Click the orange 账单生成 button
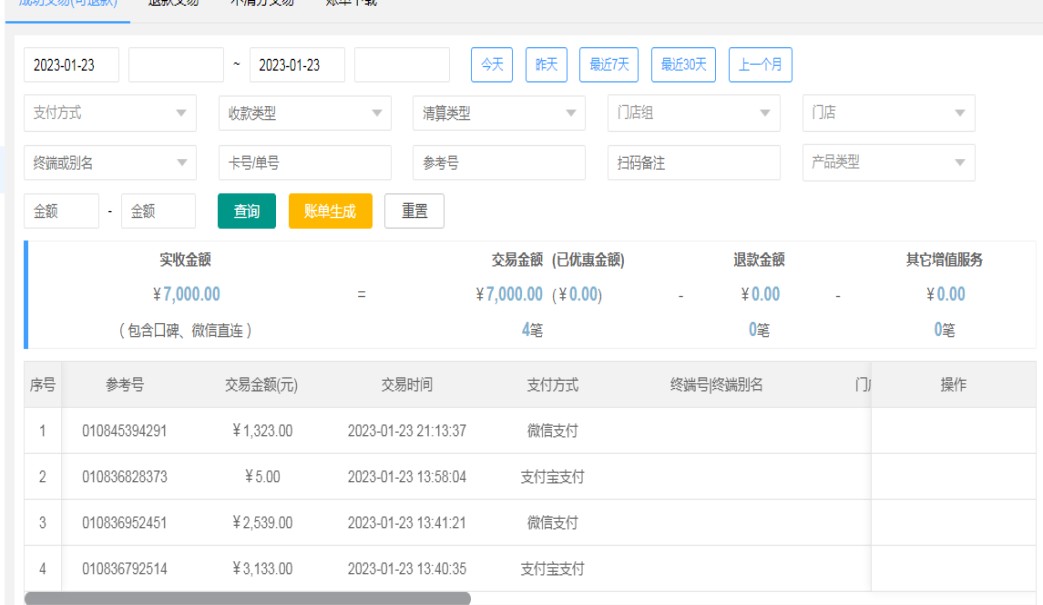 pyautogui.click(x=330, y=211)
